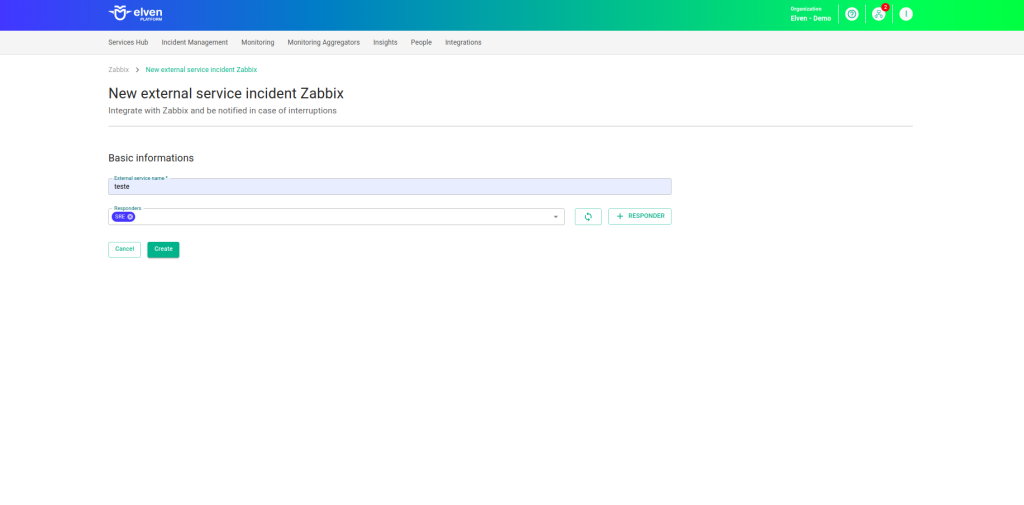Navigate to the Integrations menu

click(463, 43)
